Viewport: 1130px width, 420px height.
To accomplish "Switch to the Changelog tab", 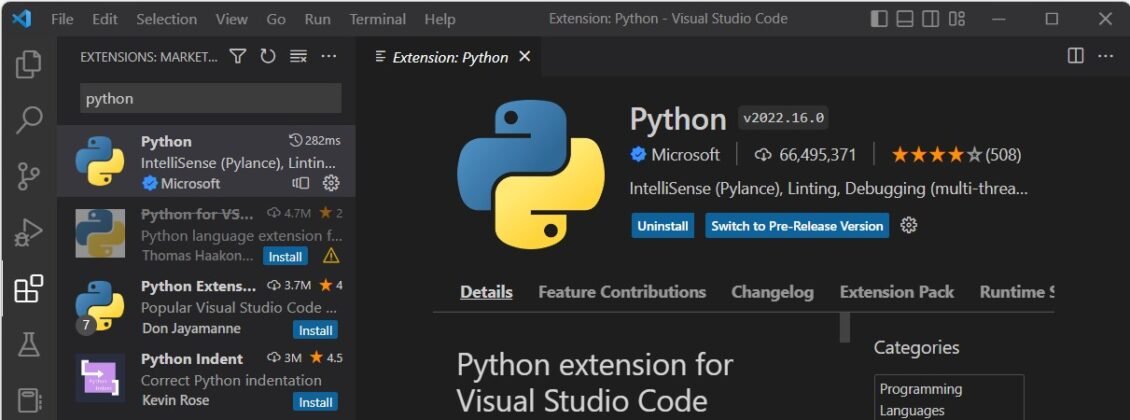I will pyautogui.click(x=772, y=292).
